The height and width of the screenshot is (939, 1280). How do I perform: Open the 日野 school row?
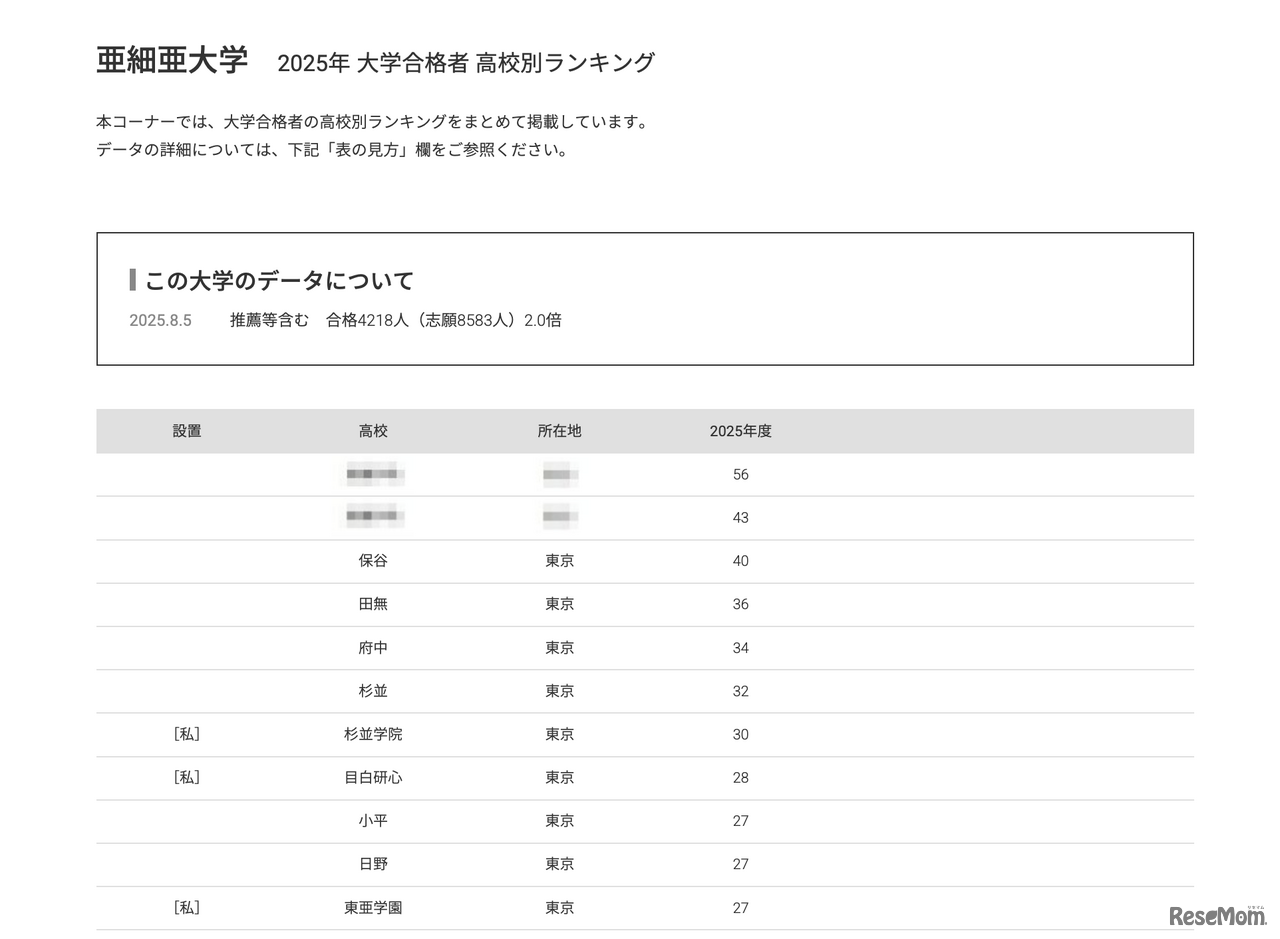click(x=374, y=864)
